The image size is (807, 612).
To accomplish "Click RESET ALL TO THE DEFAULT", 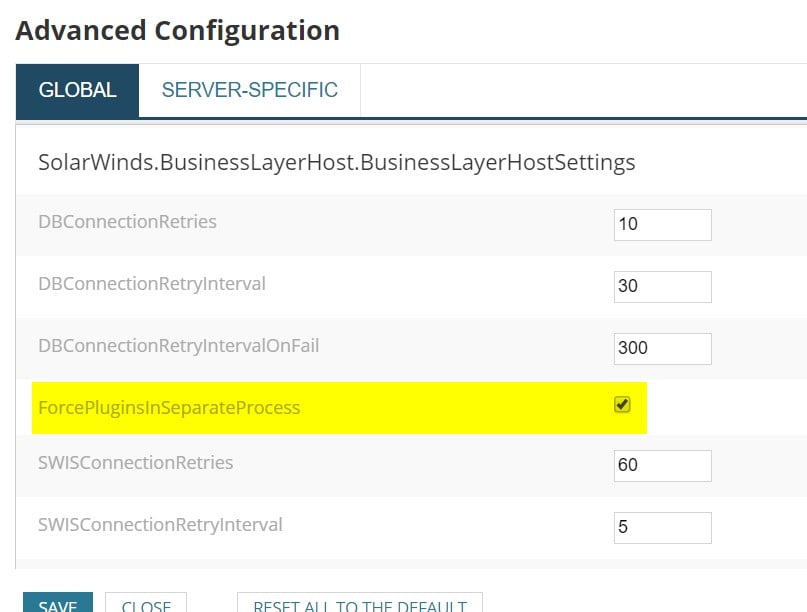I will click(359, 603).
